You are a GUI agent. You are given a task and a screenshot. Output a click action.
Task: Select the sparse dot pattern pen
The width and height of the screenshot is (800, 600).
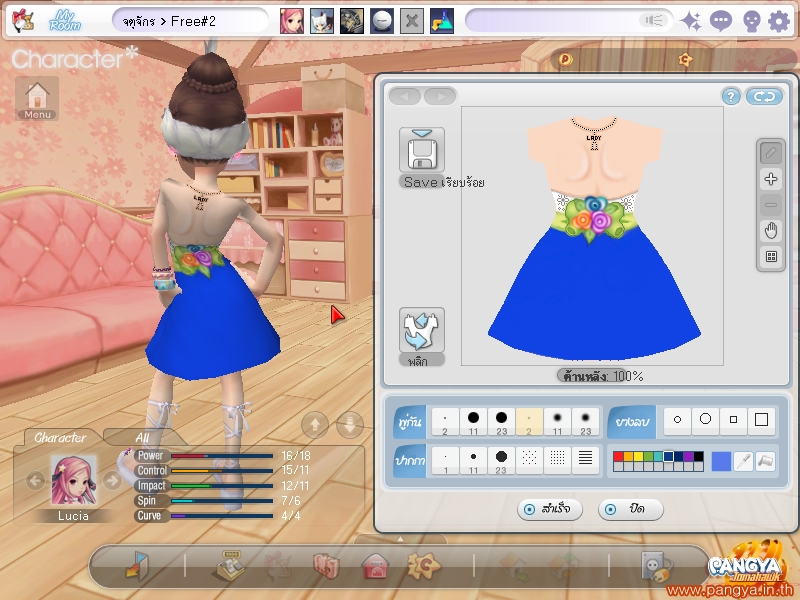[x=529, y=461]
